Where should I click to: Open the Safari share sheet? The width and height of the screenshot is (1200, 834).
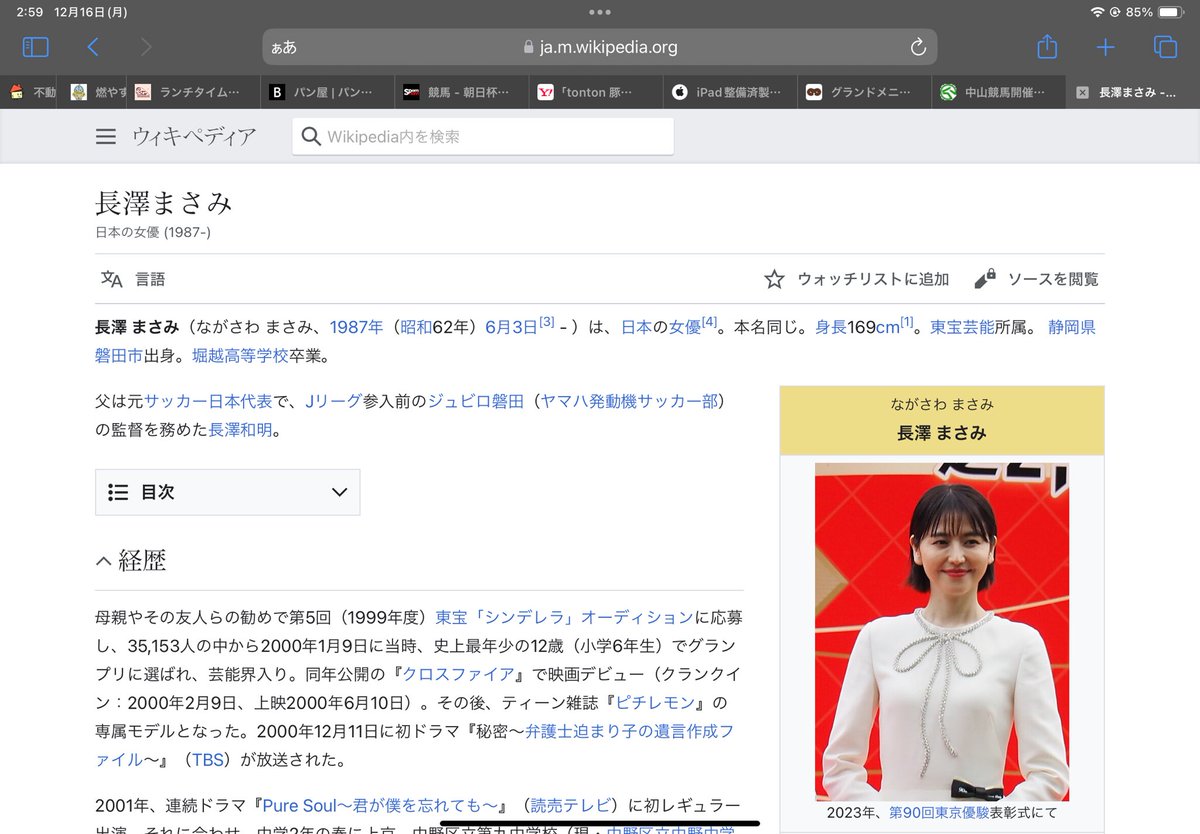click(x=1047, y=47)
